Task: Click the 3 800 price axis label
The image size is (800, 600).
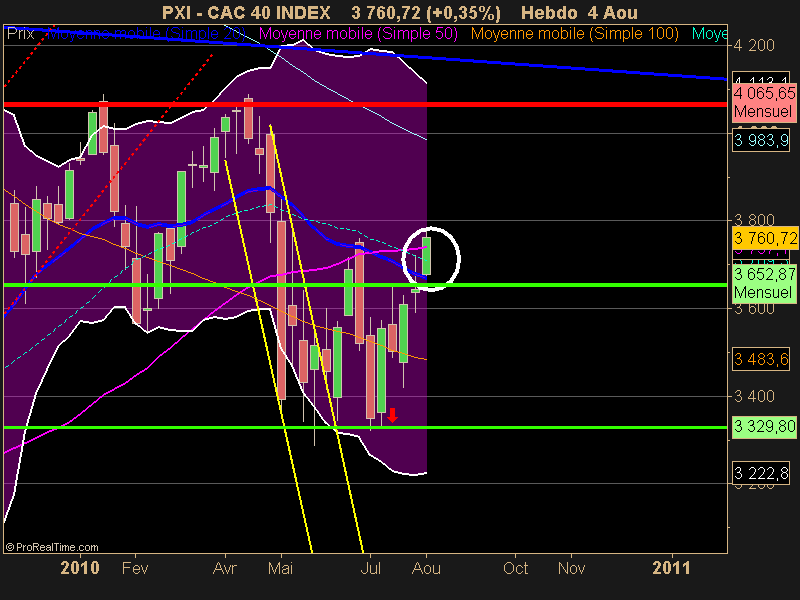Action: click(754, 220)
